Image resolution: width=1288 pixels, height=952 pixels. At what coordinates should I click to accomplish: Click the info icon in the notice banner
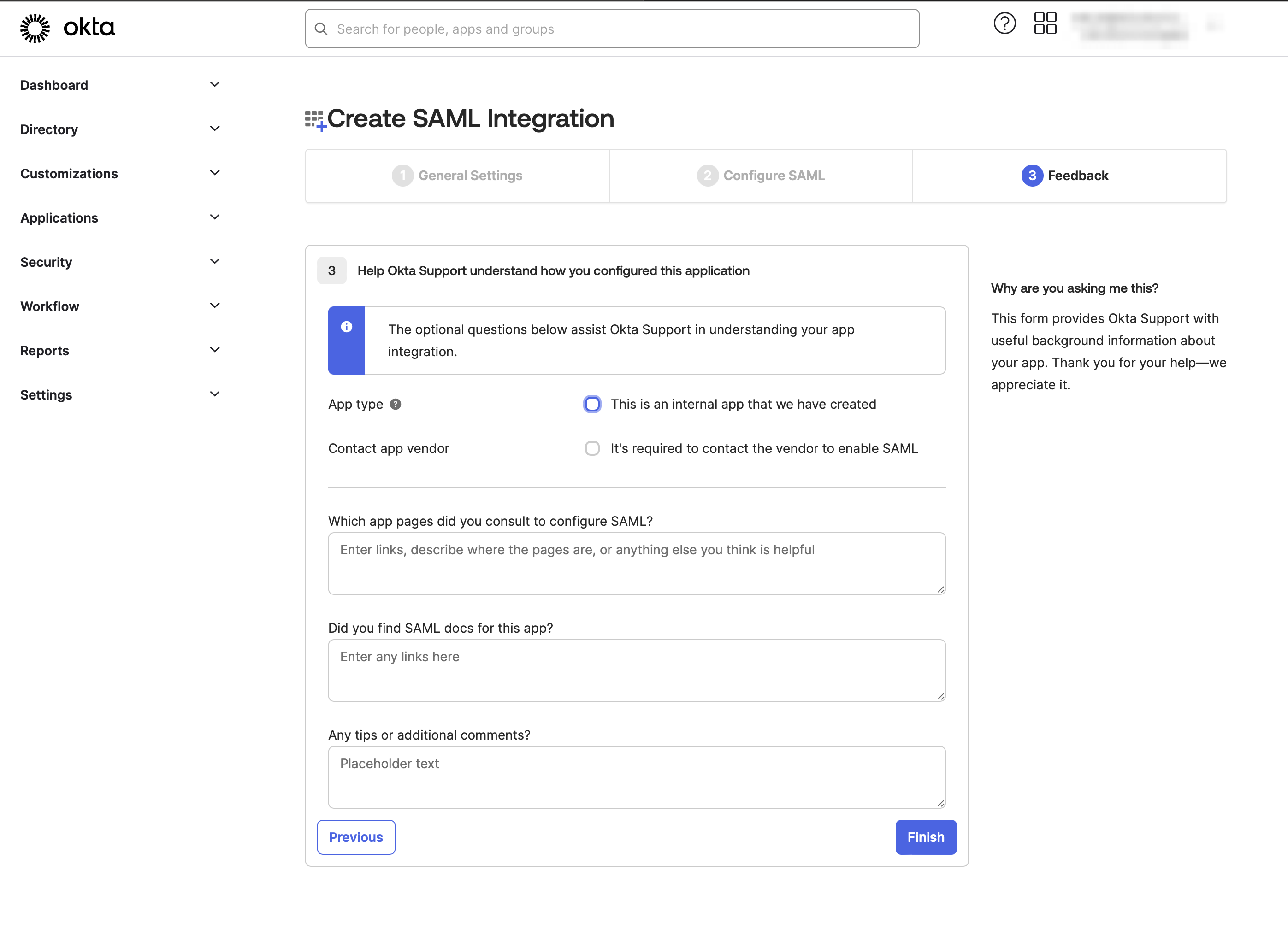coord(347,327)
